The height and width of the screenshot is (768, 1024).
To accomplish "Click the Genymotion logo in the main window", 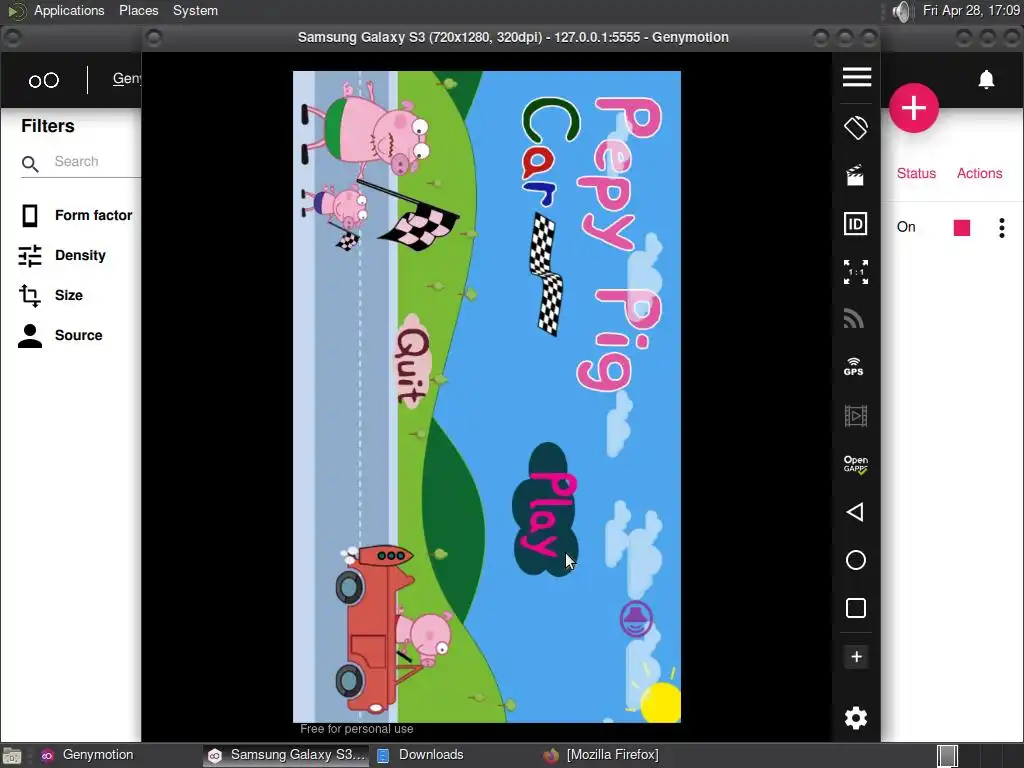I will tap(44, 80).
